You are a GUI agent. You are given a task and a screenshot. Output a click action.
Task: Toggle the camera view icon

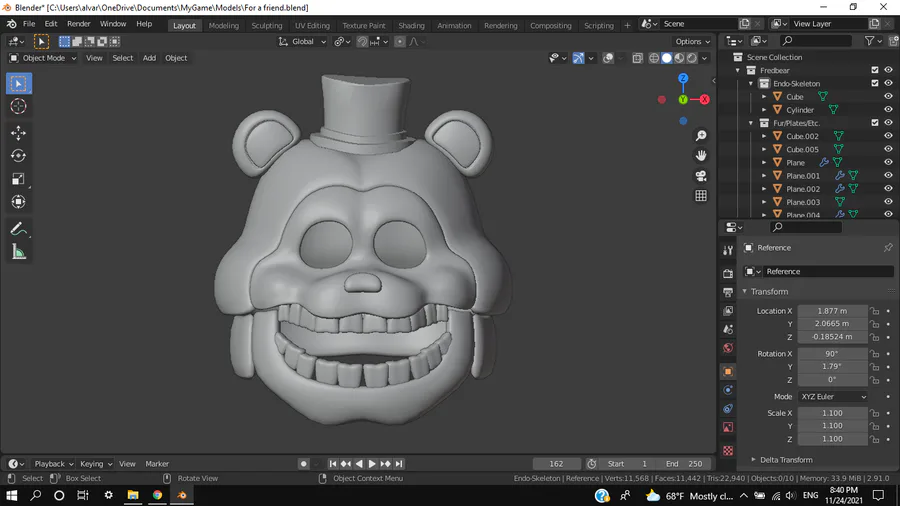click(701, 176)
